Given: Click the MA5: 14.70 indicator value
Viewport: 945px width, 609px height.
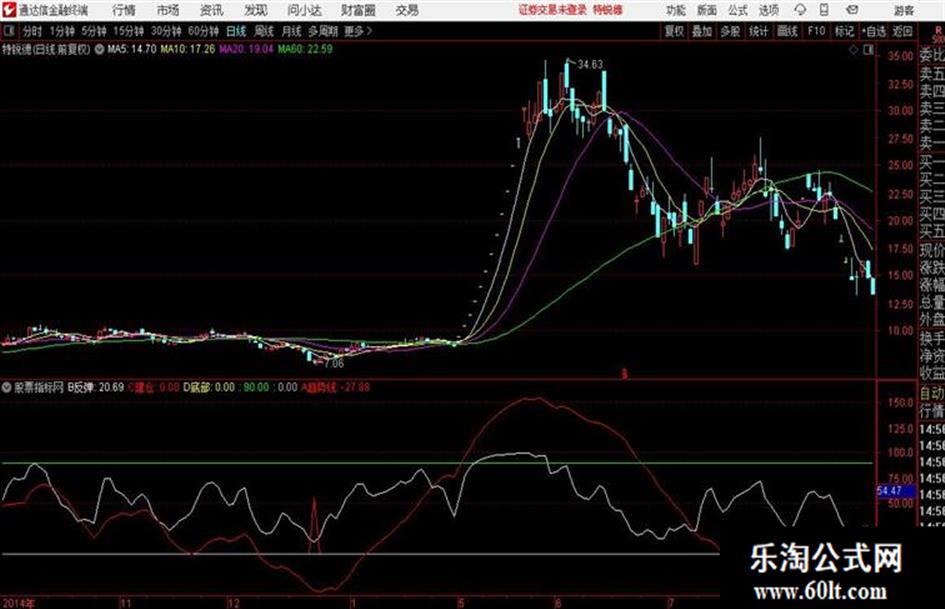Looking at the screenshot, I should tap(132, 49).
